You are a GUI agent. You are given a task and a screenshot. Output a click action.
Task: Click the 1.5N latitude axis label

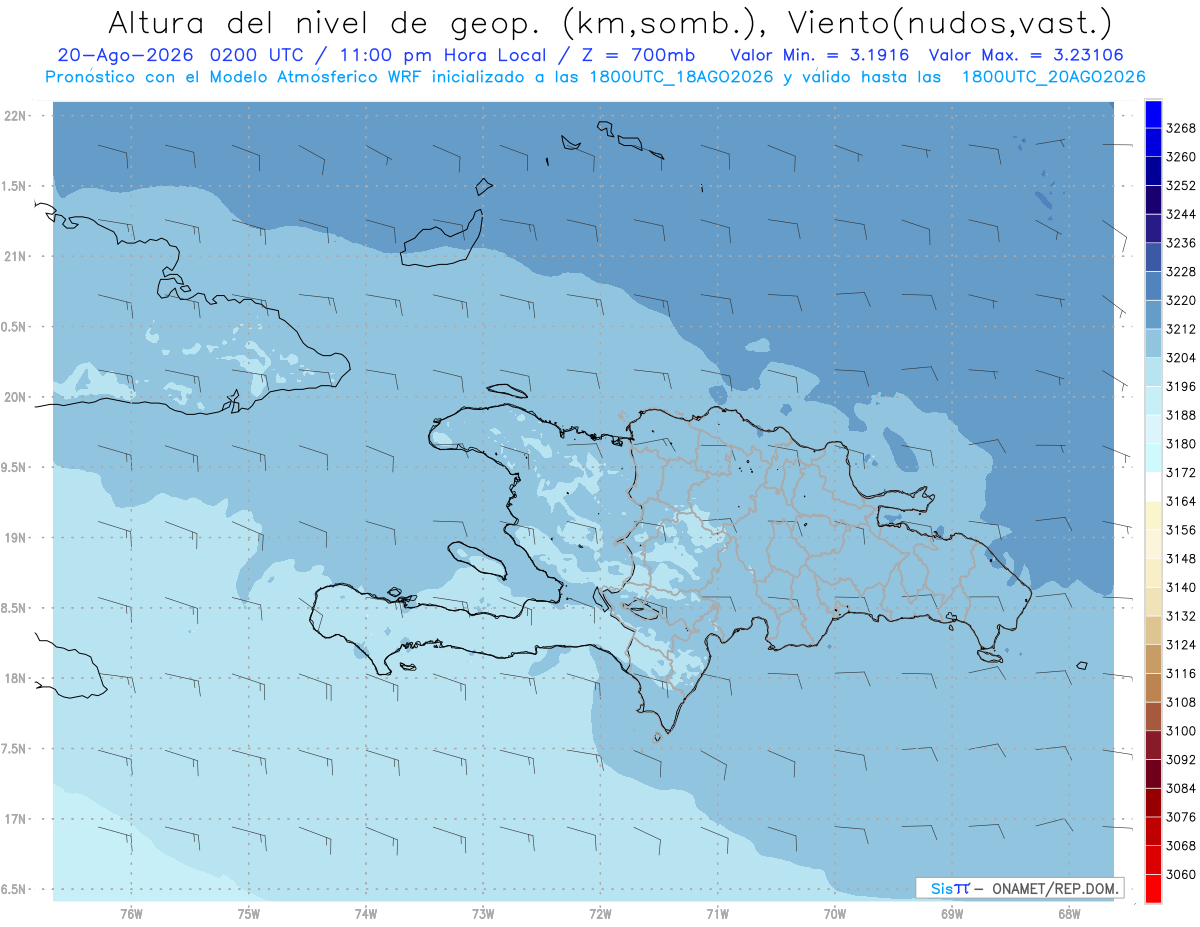click(13, 186)
